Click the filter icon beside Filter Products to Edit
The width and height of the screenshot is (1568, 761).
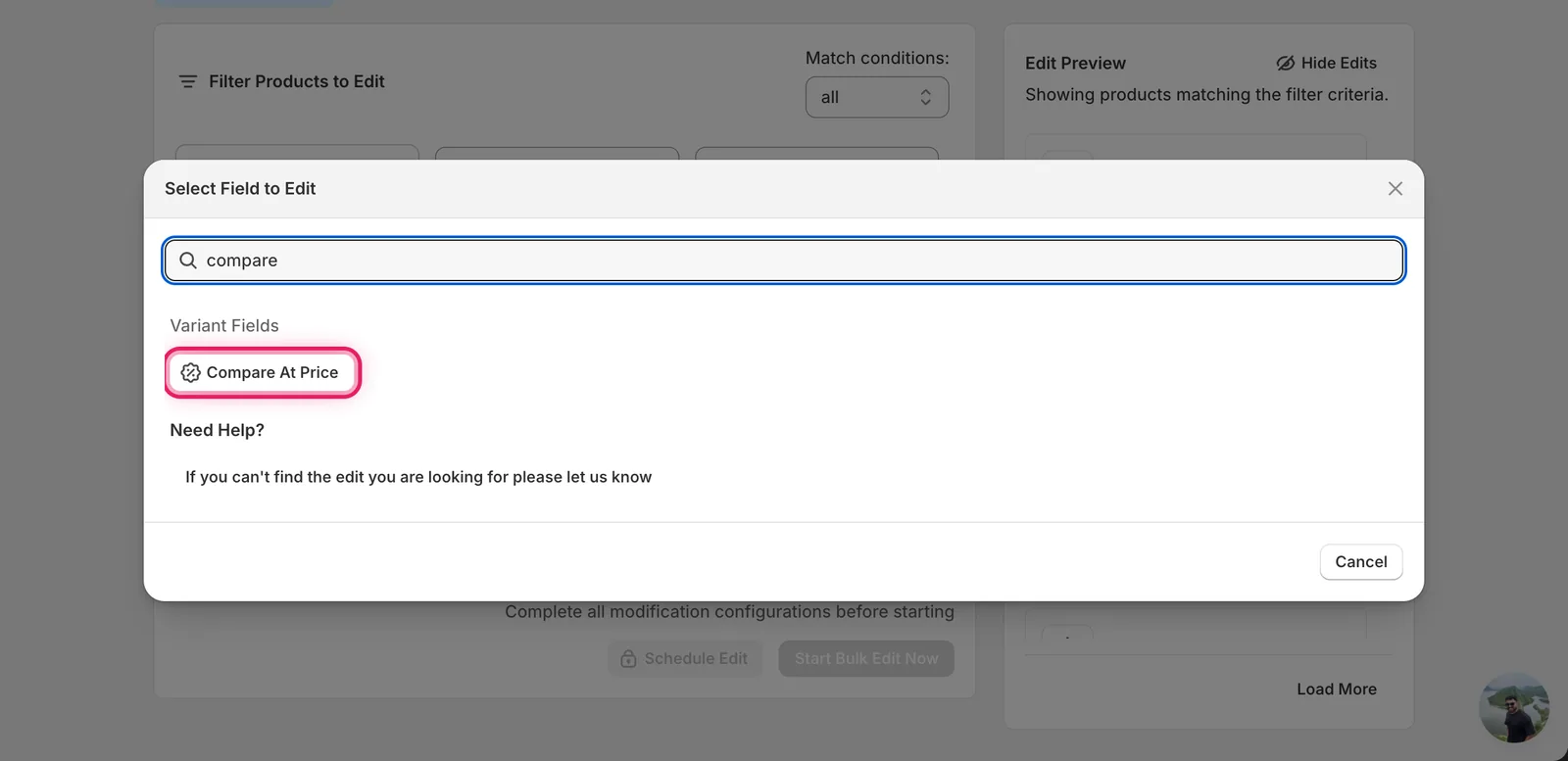click(188, 81)
